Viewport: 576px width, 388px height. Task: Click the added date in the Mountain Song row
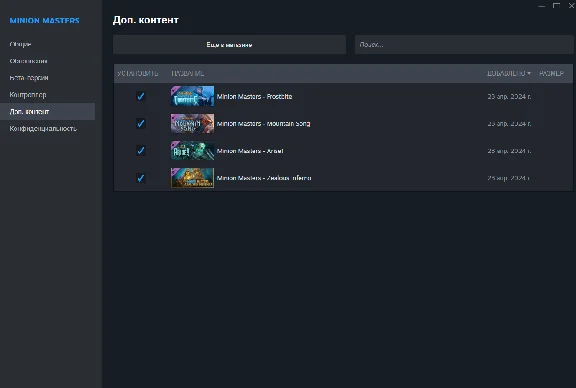pyautogui.click(x=509, y=124)
